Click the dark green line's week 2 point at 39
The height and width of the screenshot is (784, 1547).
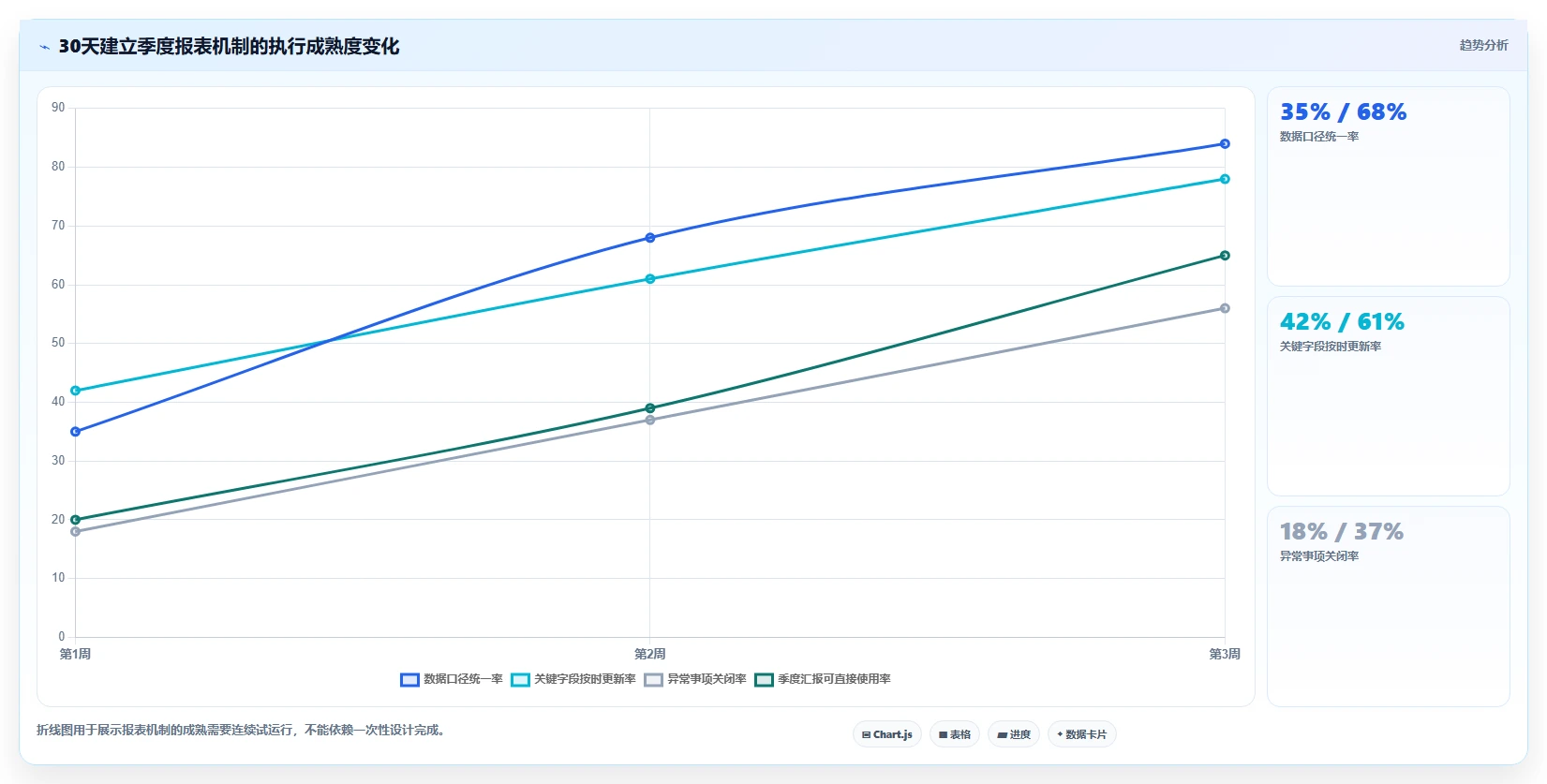[650, 408]
